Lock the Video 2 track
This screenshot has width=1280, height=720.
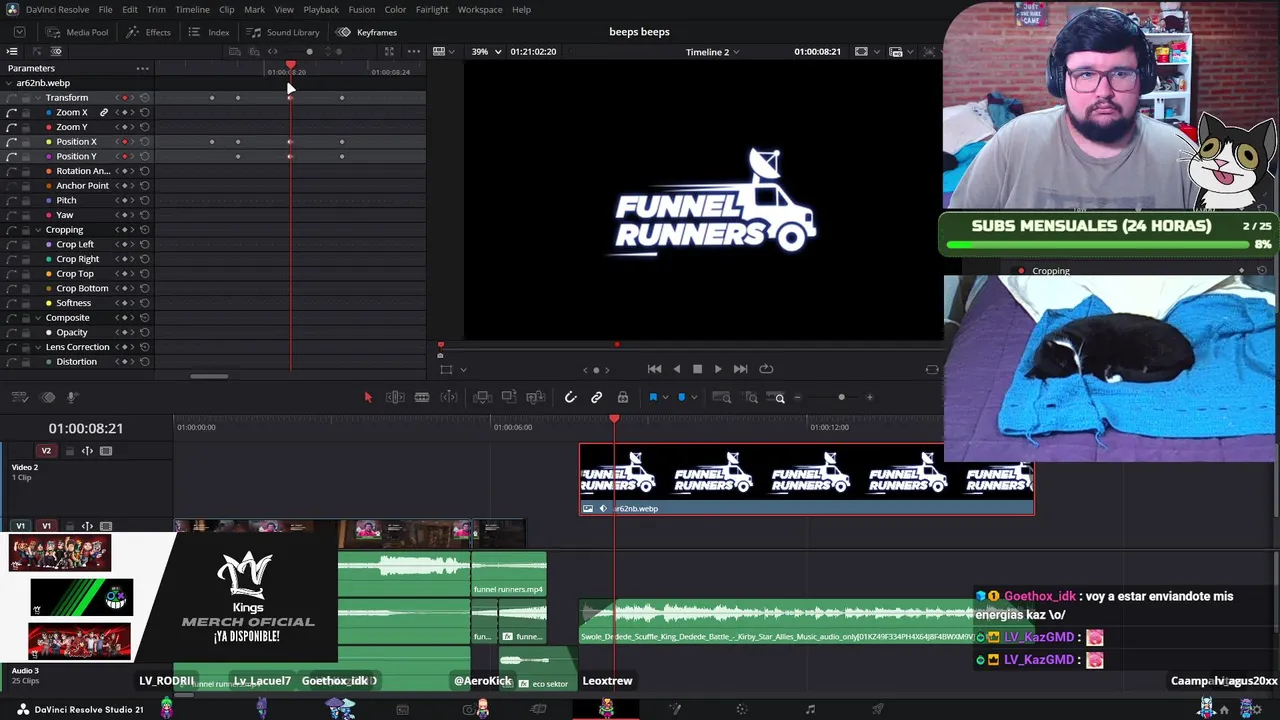[68, 451]
